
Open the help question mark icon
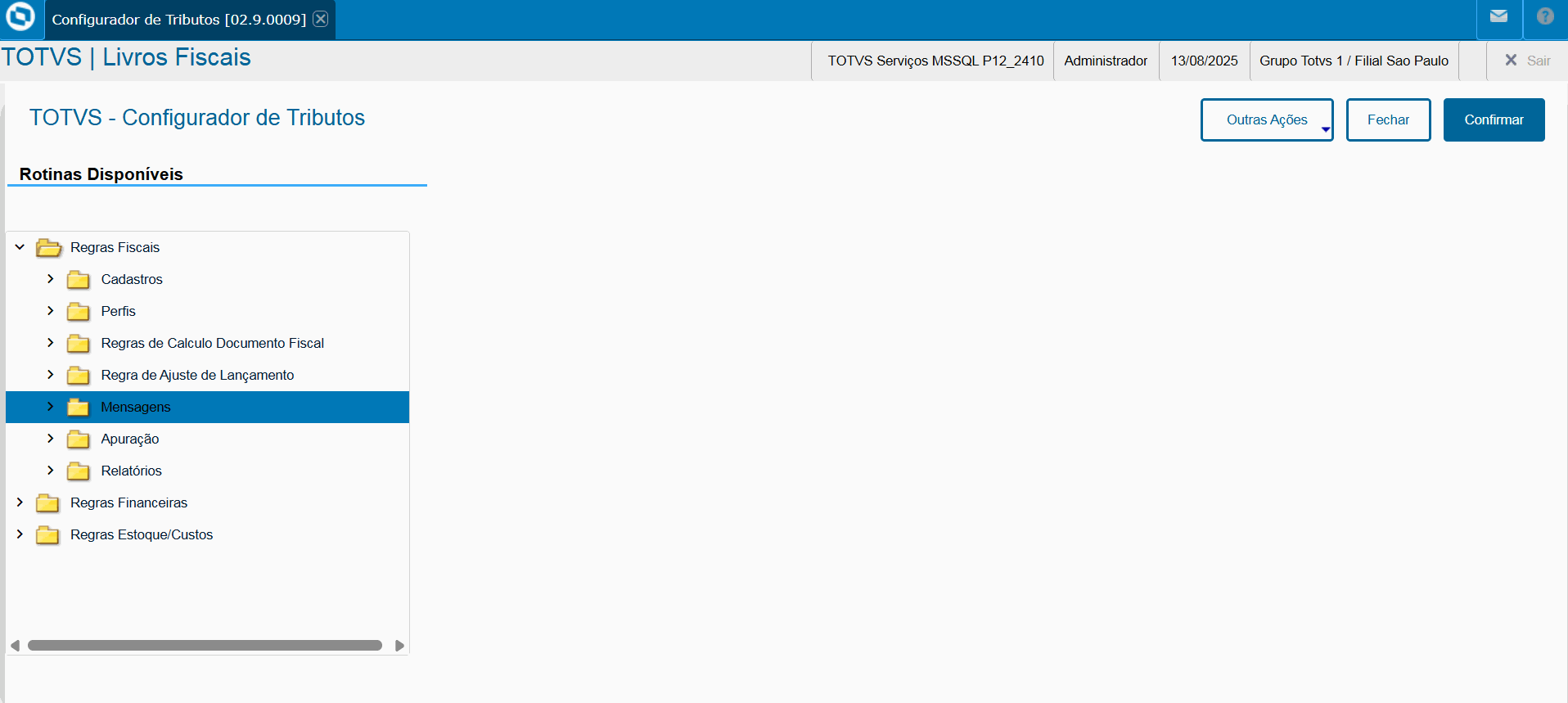[x=1545, y=16]
